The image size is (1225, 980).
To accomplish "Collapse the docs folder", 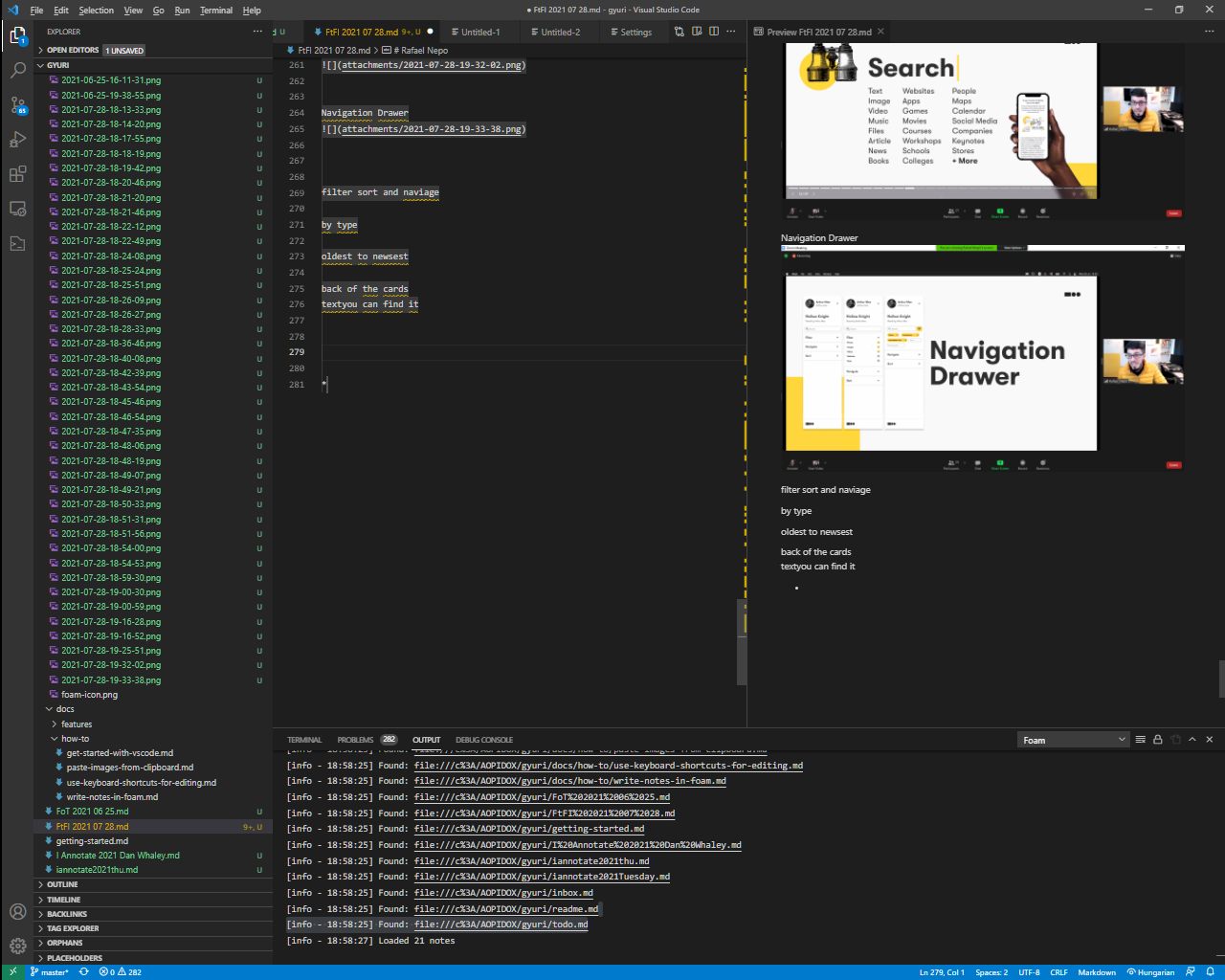I will 64,709.
